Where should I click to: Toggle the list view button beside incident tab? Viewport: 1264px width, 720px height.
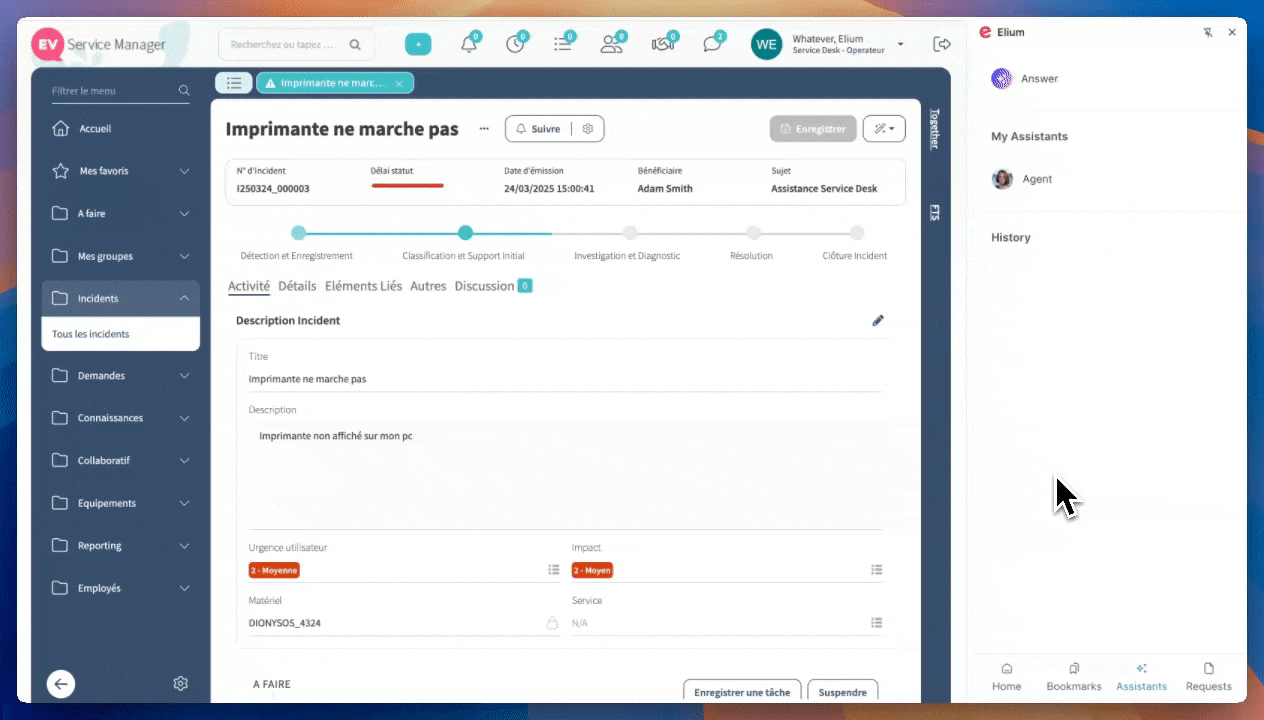click(x=233, y=83)
